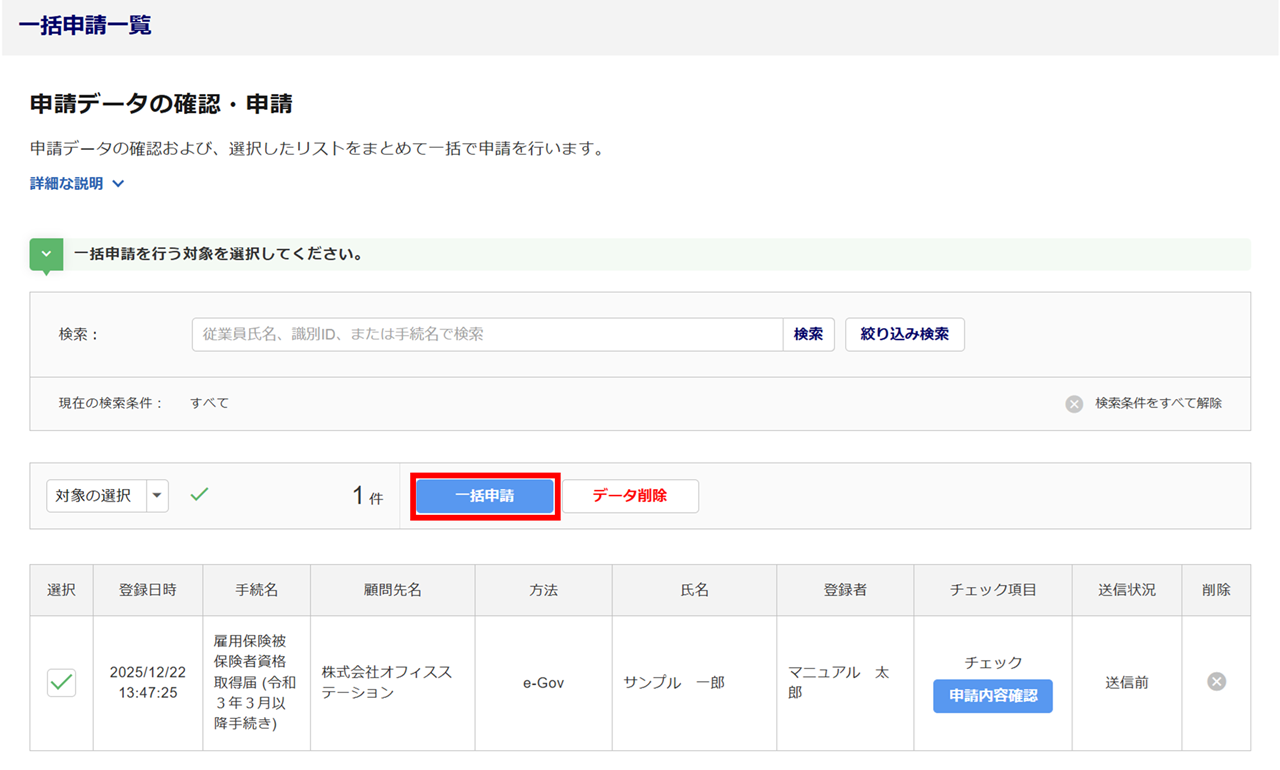The width and height of the screenshot is (1280, 770).
Task: Click the clear search conditions X icon
Action: tap(1074, 404)
